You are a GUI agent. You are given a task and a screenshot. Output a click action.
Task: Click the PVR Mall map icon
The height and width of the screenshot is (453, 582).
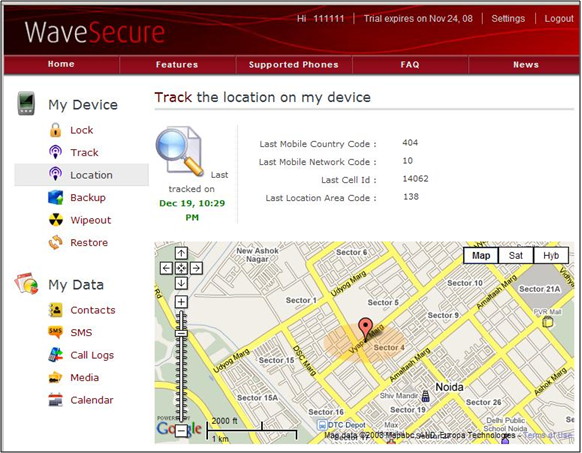coord(547,322)
